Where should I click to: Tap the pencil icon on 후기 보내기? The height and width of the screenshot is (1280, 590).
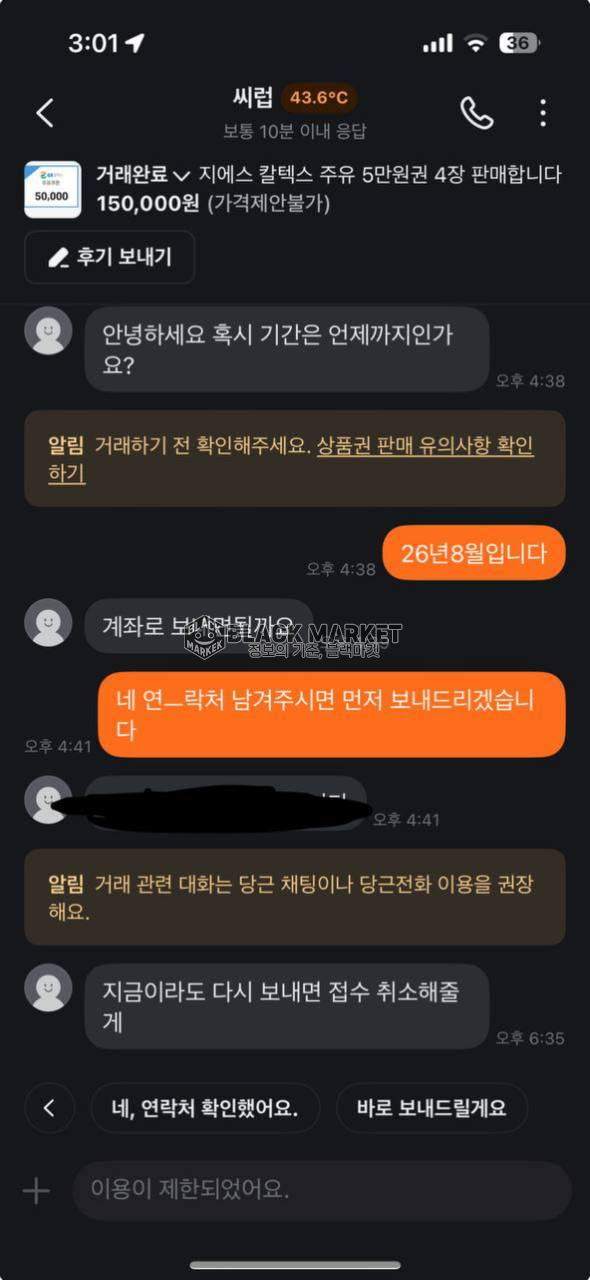(58, 258)
